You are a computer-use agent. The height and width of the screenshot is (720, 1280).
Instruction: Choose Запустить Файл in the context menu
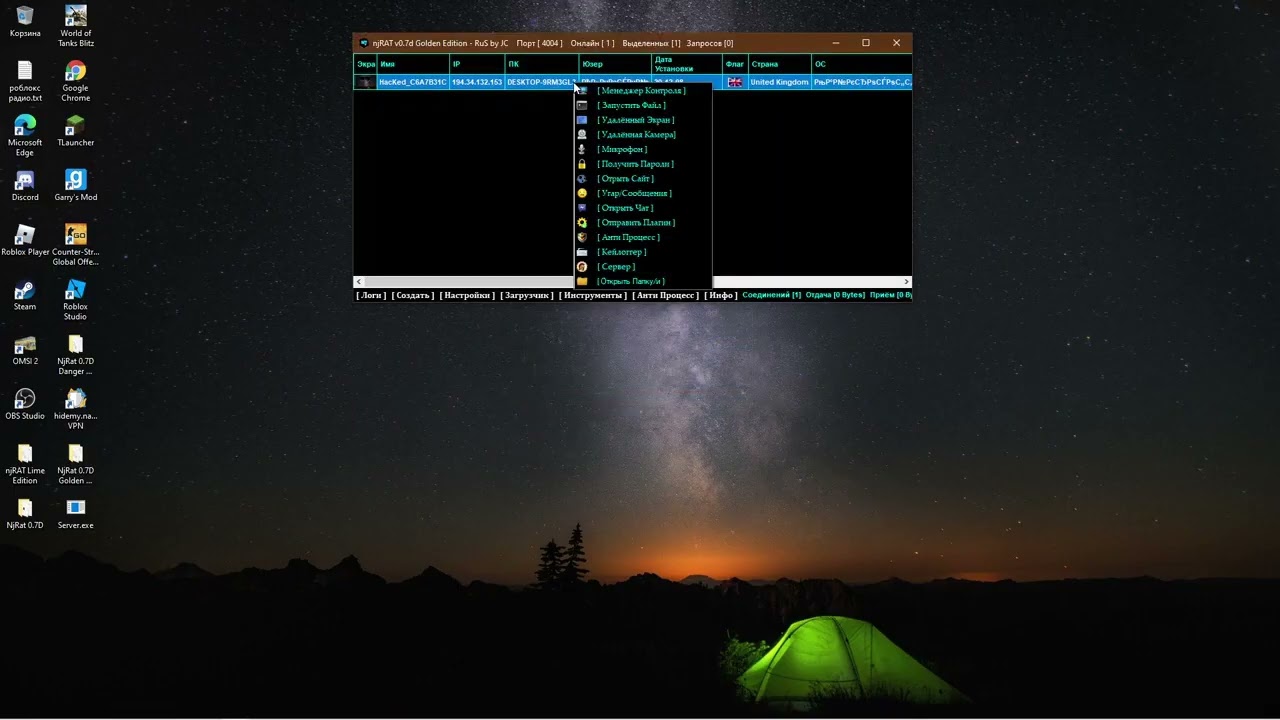point(631,105)
